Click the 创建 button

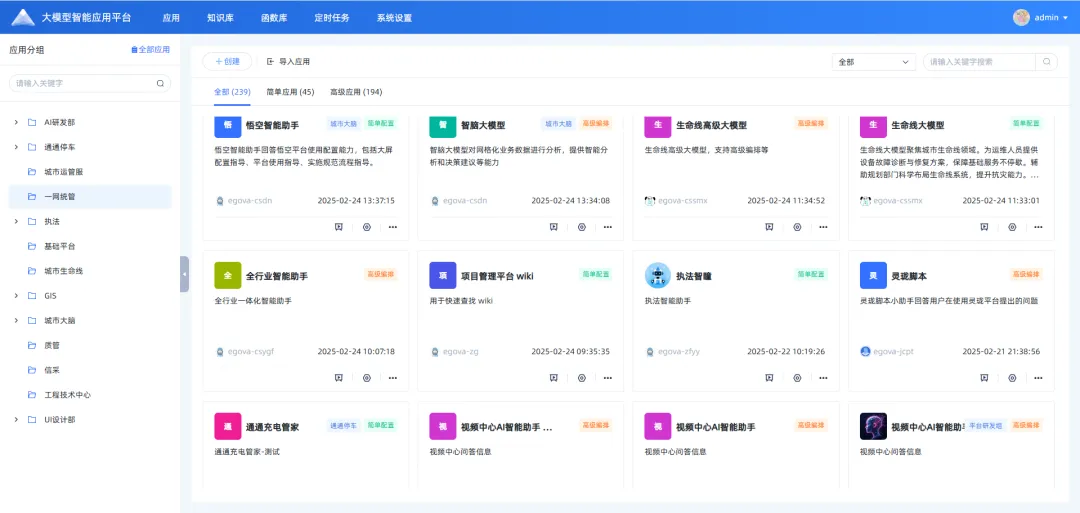coord(227,62)
